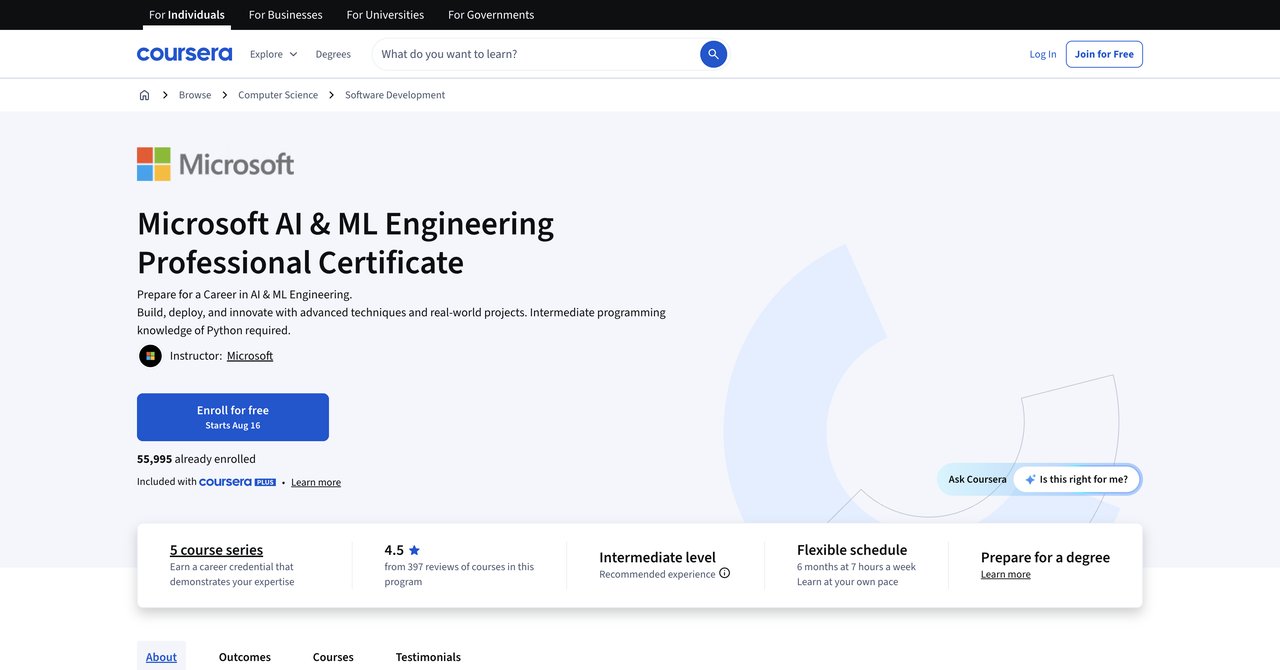
Task: Click the '55,995 already enrolled' text
Action: (196, 459)
